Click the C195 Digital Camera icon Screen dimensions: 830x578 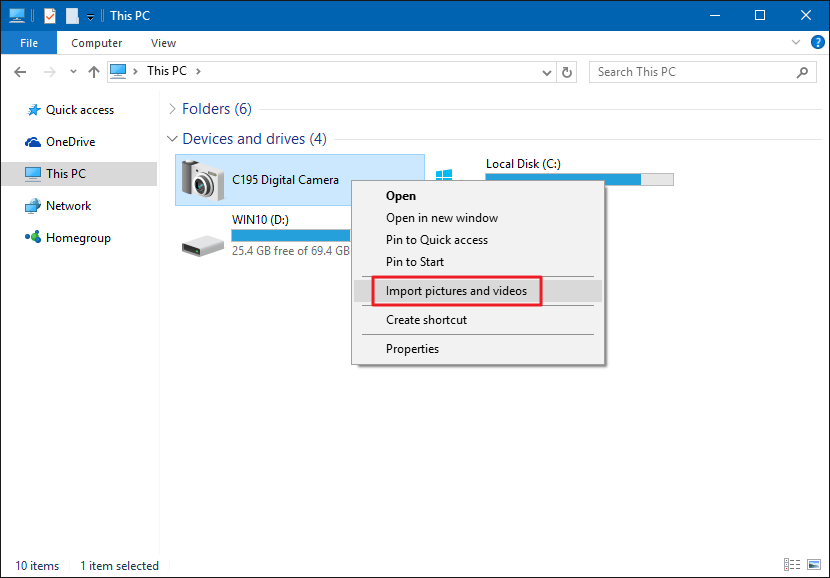pos(203,180)
